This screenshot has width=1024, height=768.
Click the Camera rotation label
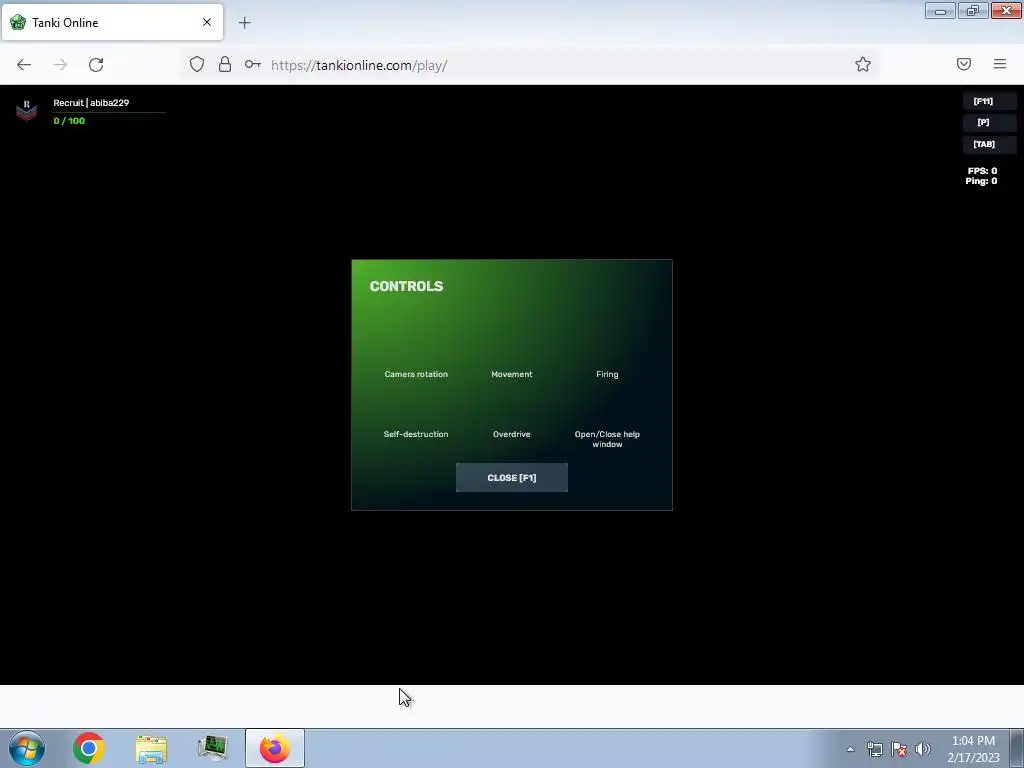click(x=416, y=374)
